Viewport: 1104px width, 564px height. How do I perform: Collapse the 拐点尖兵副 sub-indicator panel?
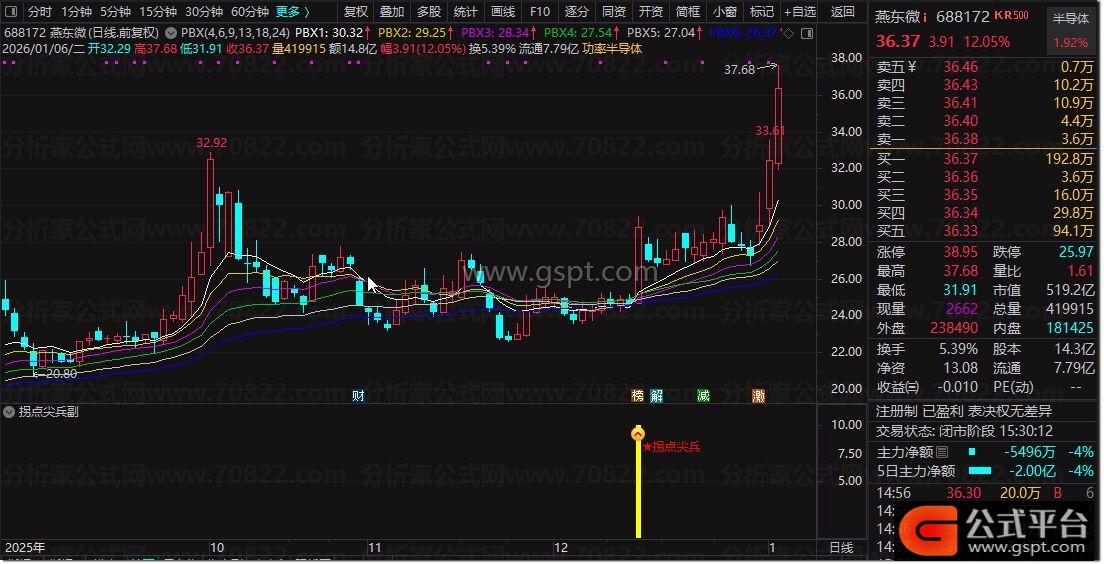pos(9,411)
